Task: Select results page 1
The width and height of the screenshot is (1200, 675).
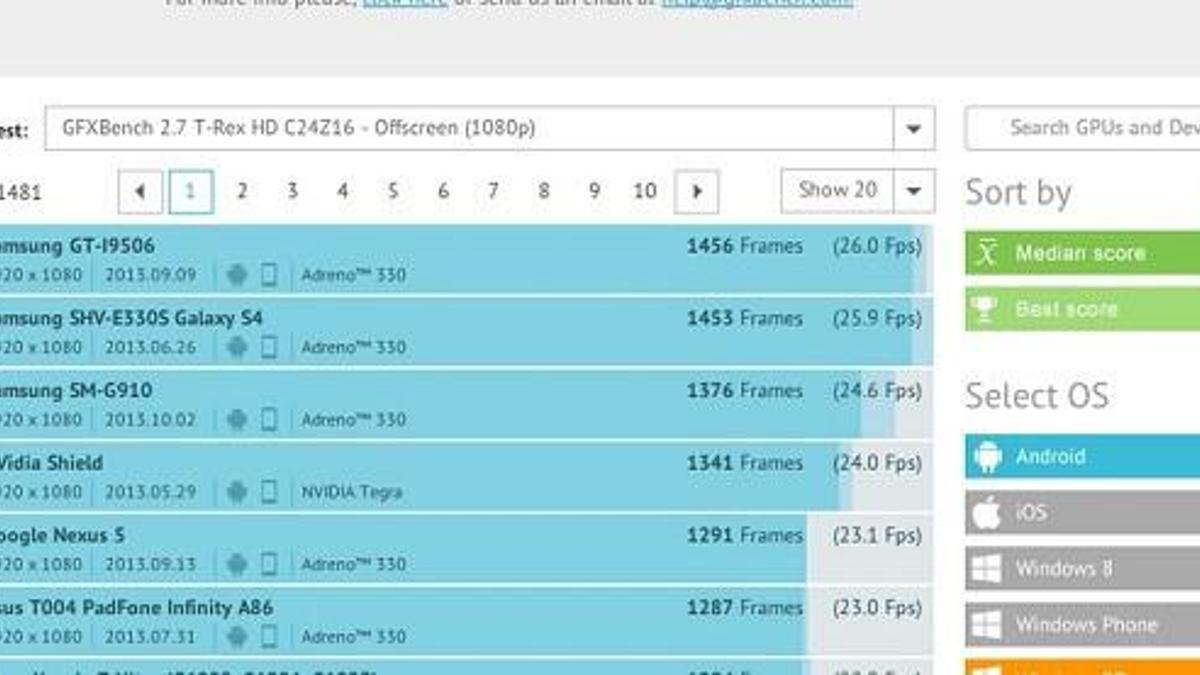Action: click(x=191, y=191)
